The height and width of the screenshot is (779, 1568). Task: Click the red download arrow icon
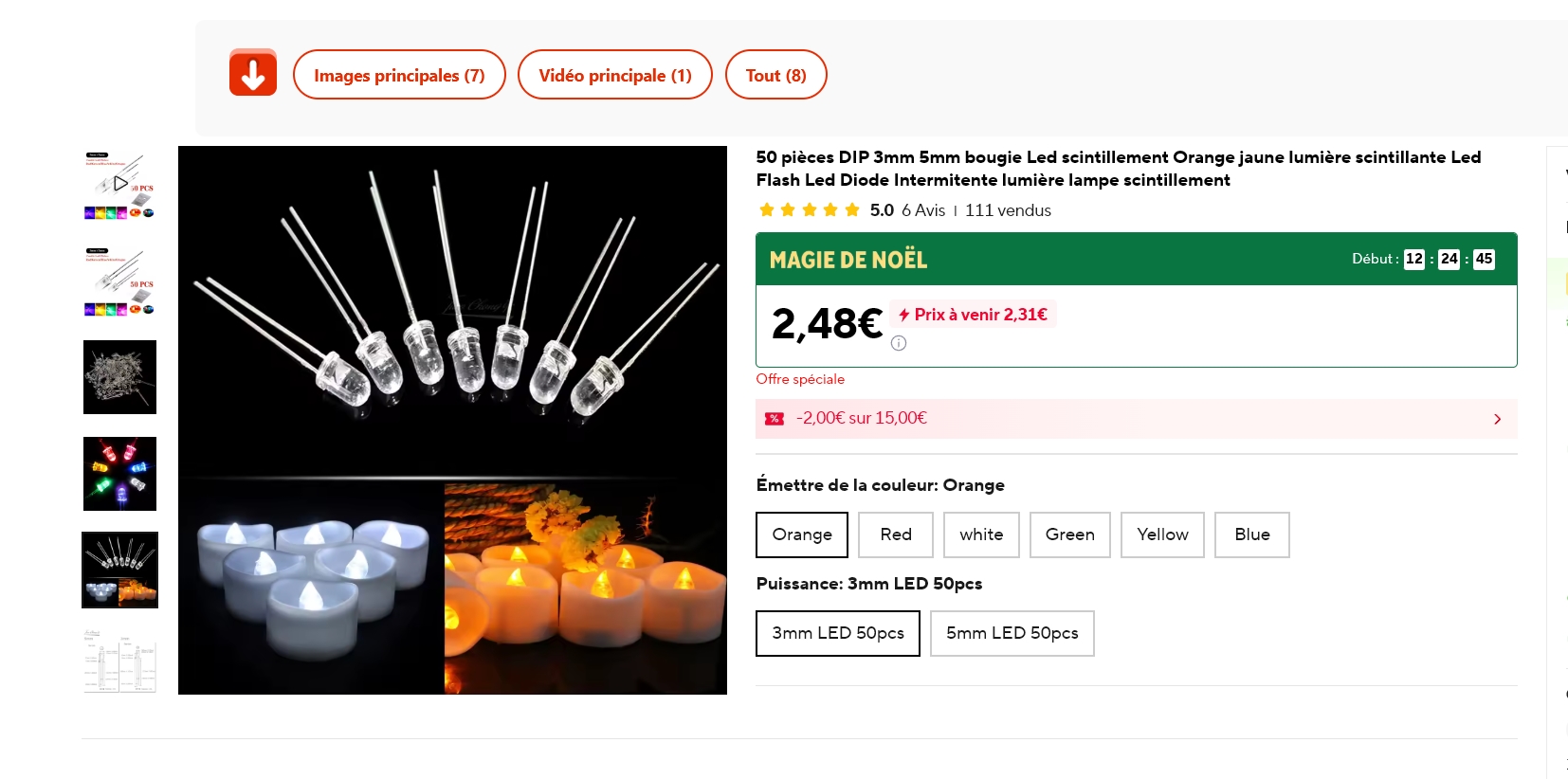point(253,73)
